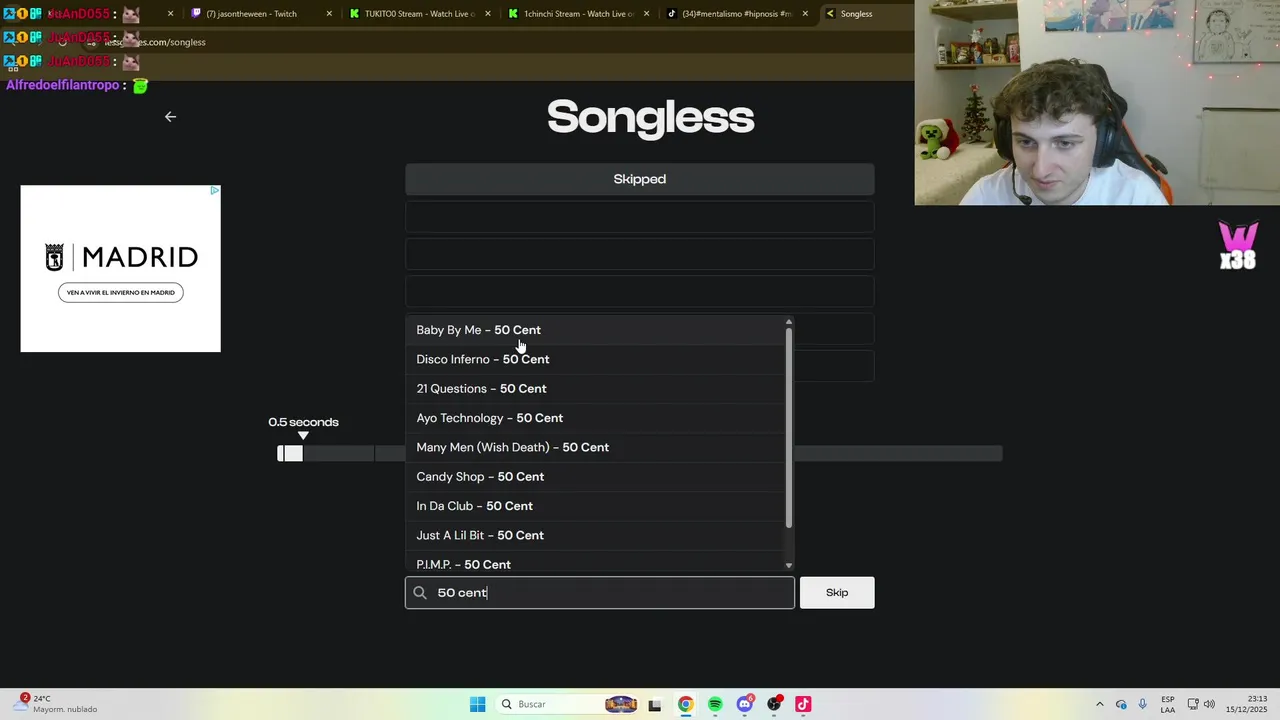Click the suggestion list scrollbar thumb
This screenshot has width=1280, height=720.
tap(789, 428)
